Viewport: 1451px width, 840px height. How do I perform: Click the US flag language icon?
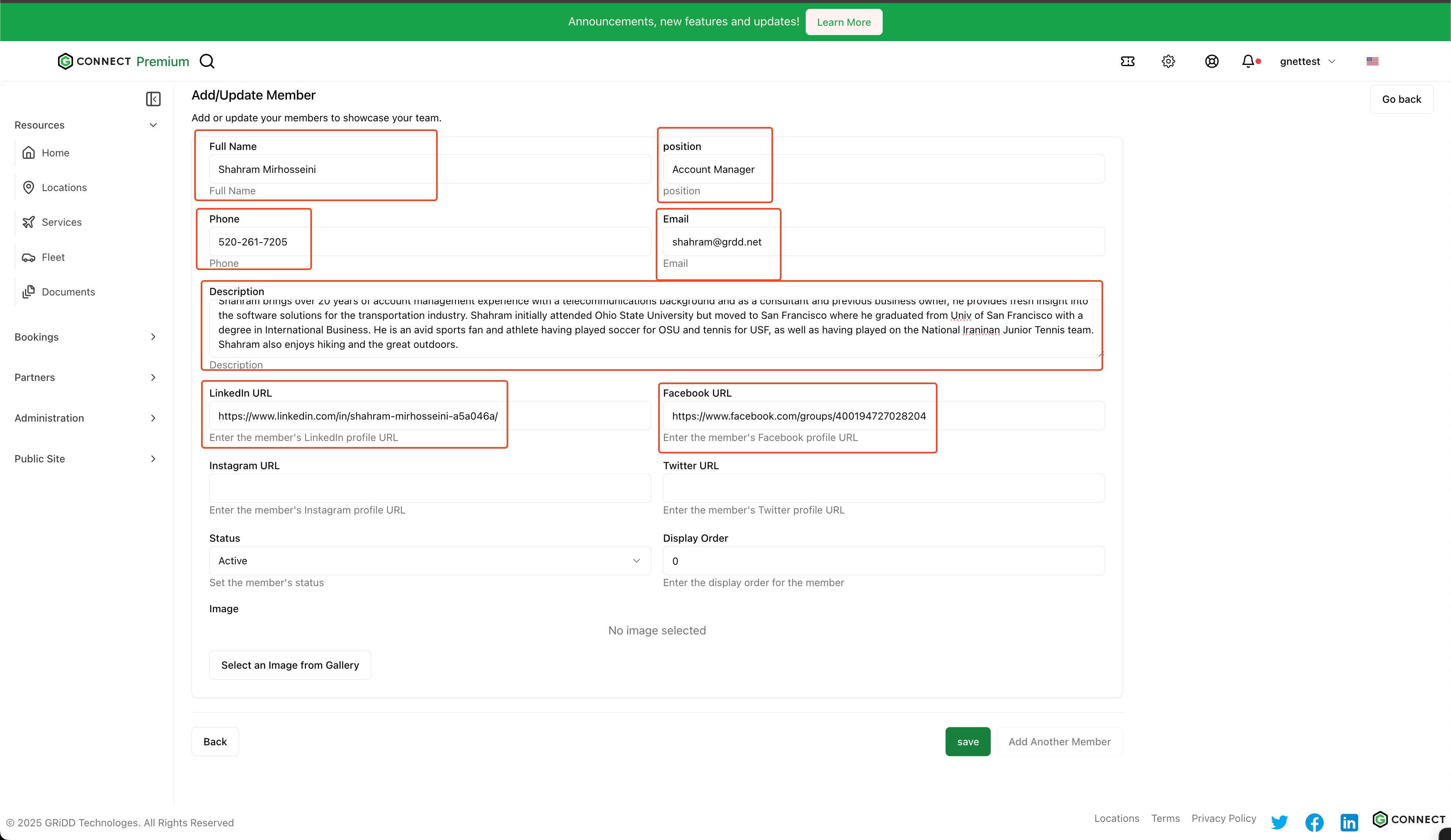click(1372, 61)
